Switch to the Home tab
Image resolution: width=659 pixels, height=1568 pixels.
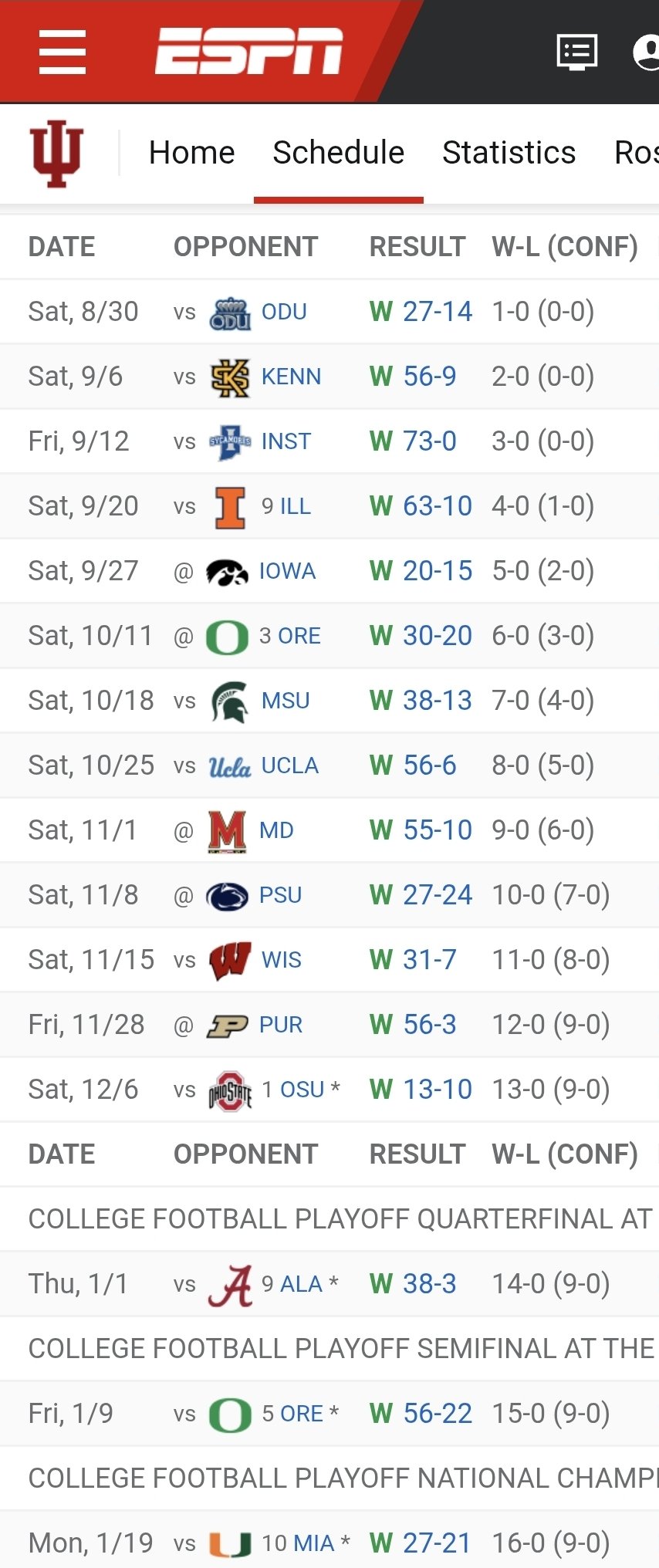click(191, 153)
